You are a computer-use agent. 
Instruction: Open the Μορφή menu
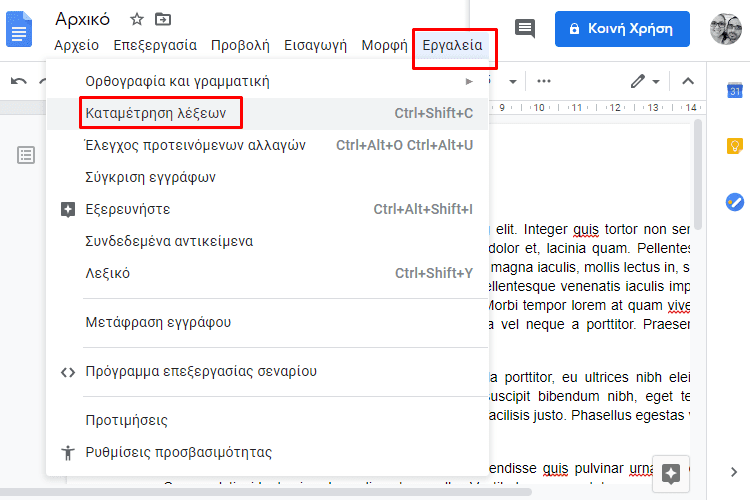click(385, 45)
